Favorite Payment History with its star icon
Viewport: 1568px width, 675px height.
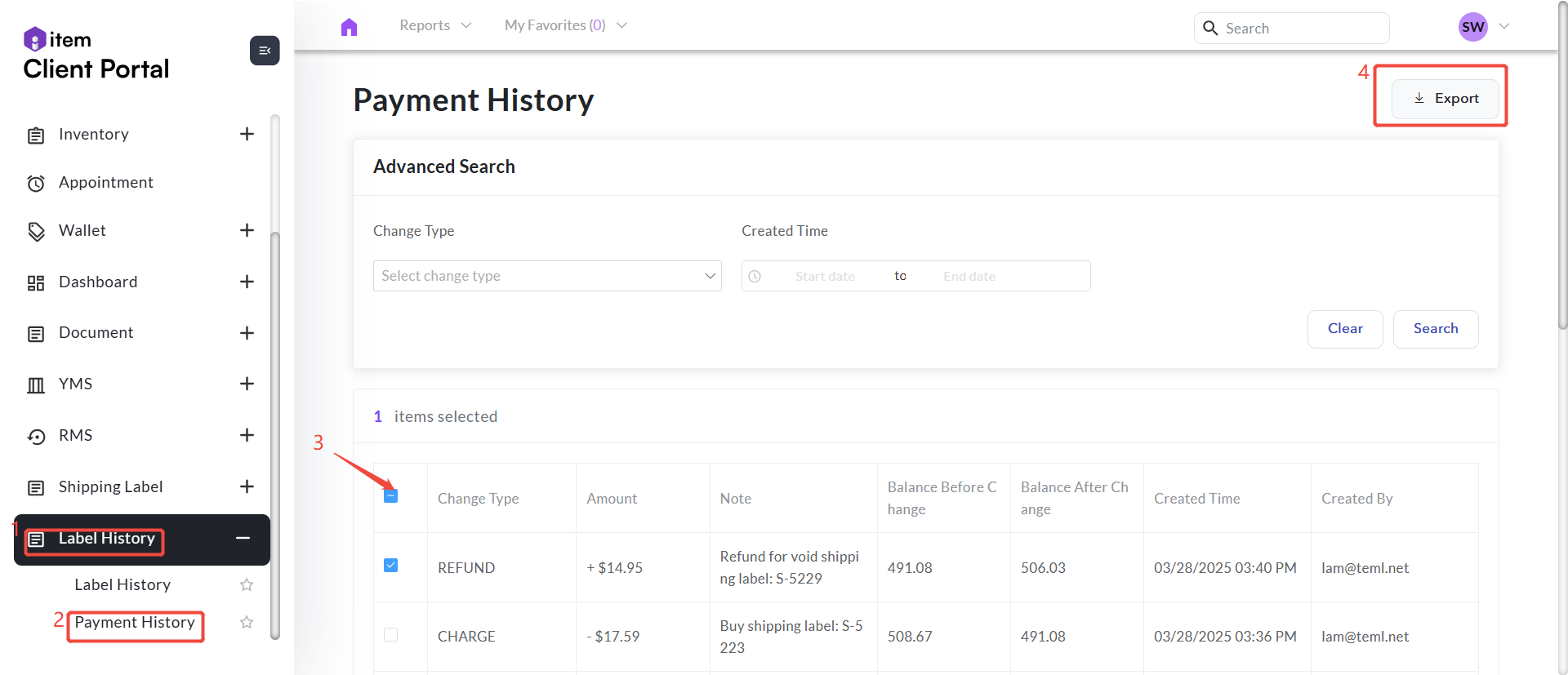point(247,623)
